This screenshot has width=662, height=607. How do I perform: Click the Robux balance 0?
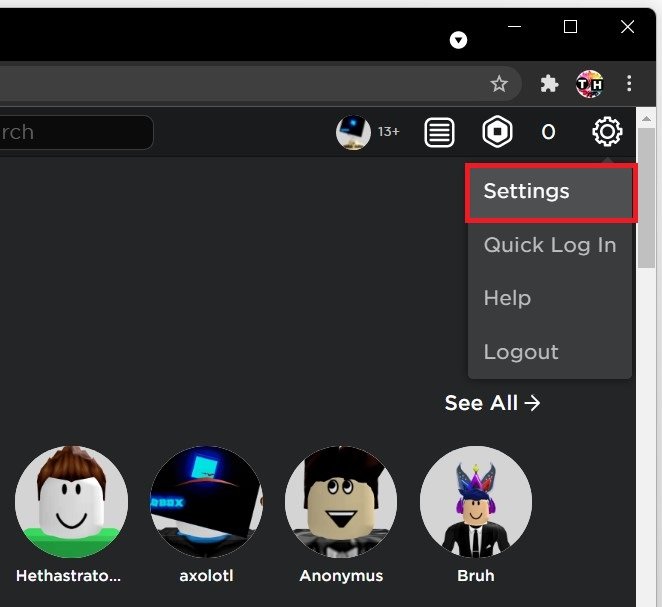tap(548, 133)
